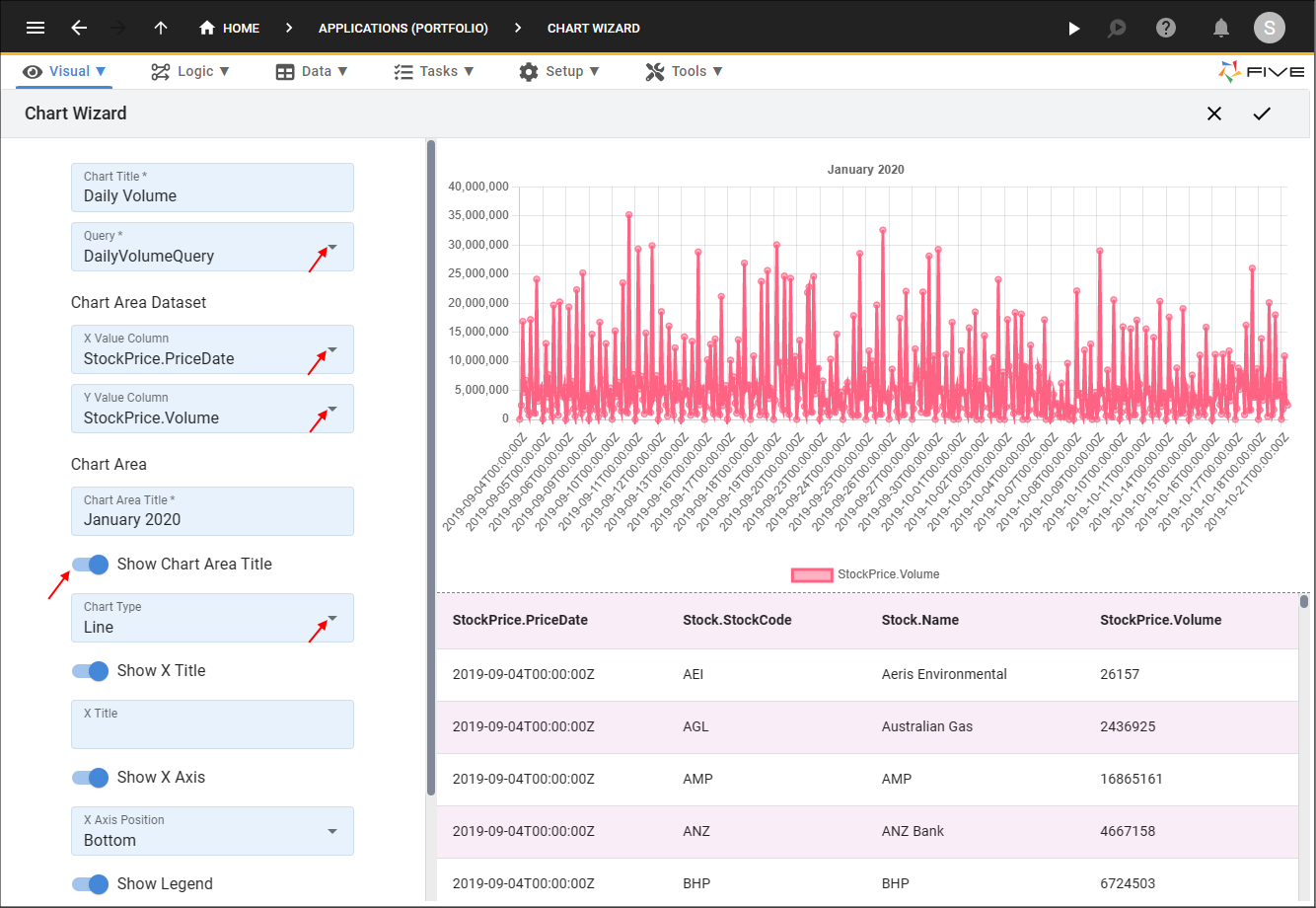Select the ANZ Bank cell
The image size is (1316, 908).
tap(913, 831)
